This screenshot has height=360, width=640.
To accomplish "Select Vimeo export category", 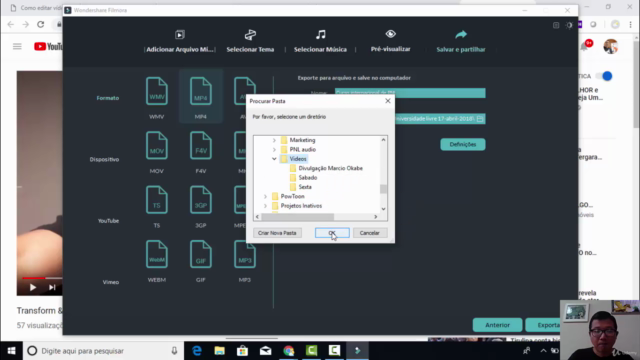I will [x=111, y=282].
